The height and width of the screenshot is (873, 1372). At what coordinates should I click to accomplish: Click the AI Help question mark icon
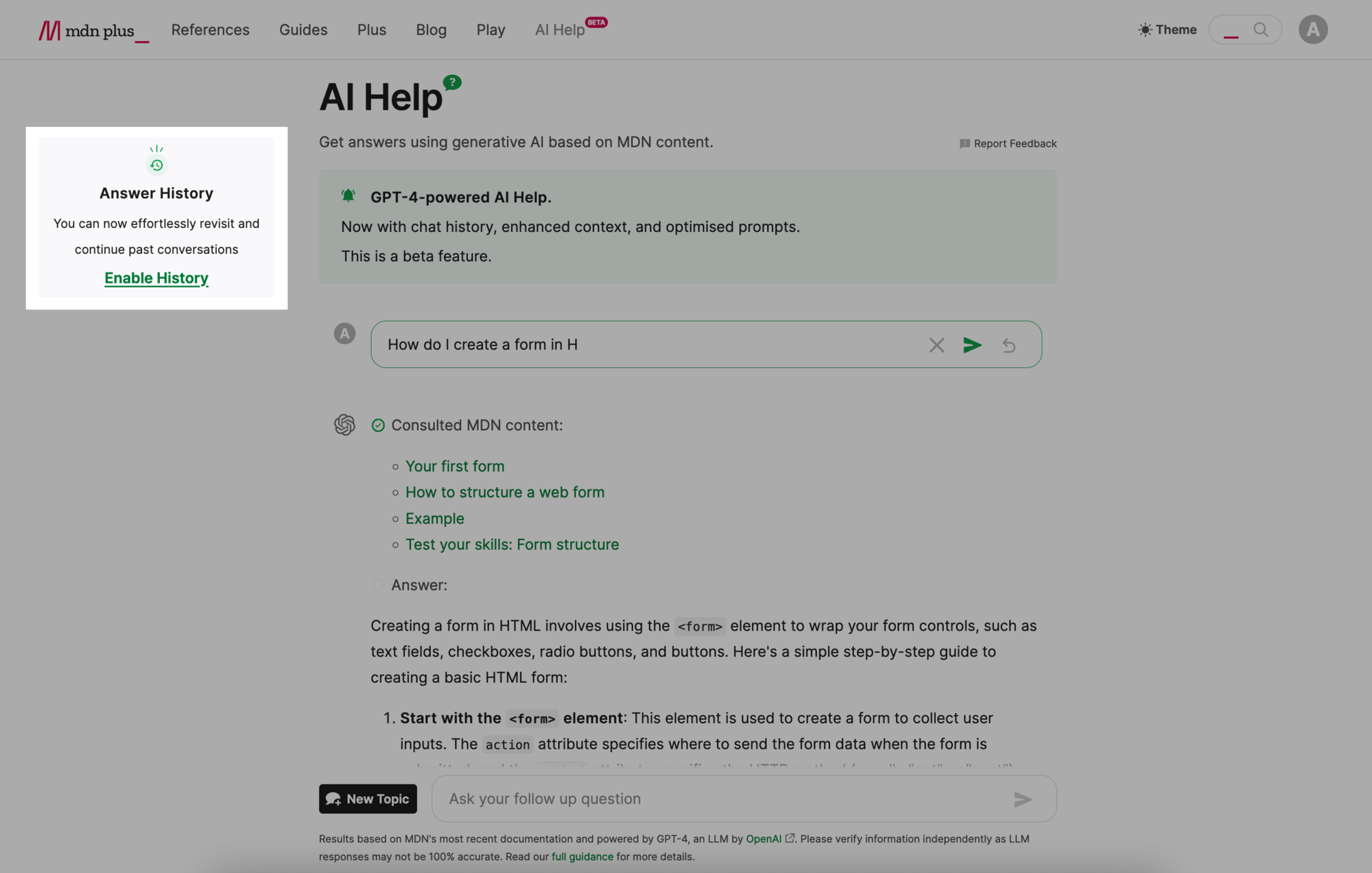click(x=452, y=83)
